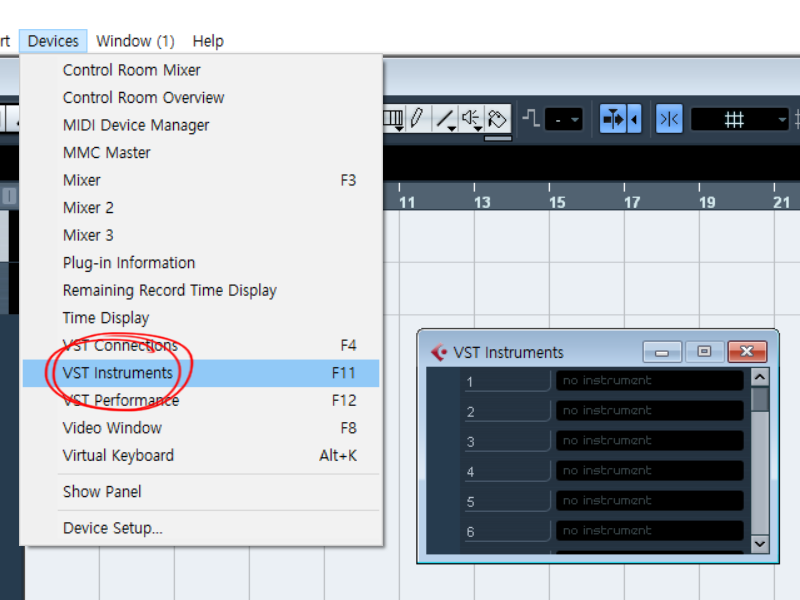This screenshot has height=600, width=800.
Task: Select the Play speaker tool
Action: point(471,119)
